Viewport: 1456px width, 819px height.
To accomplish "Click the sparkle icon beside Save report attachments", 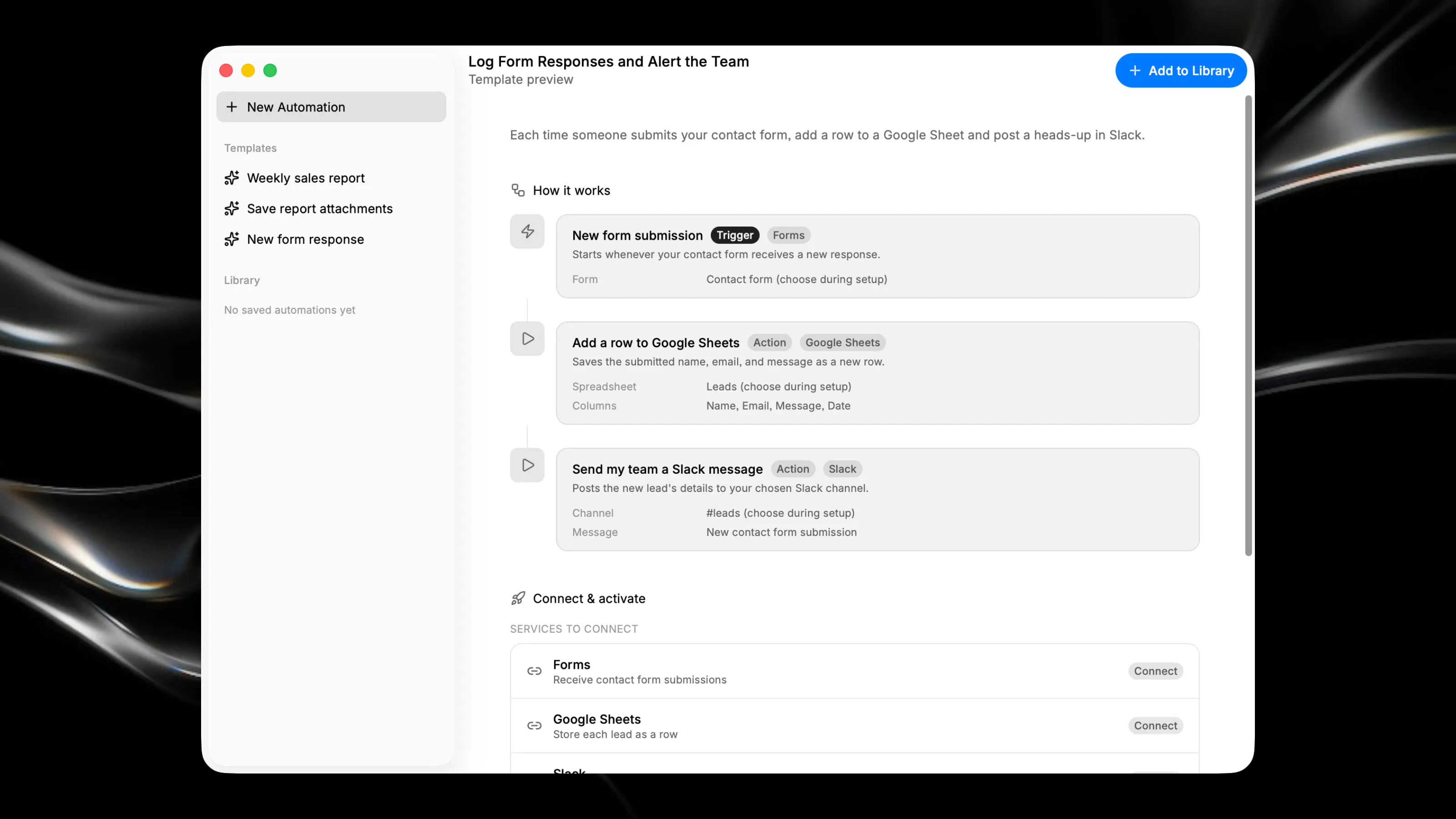I will point(232,208).
